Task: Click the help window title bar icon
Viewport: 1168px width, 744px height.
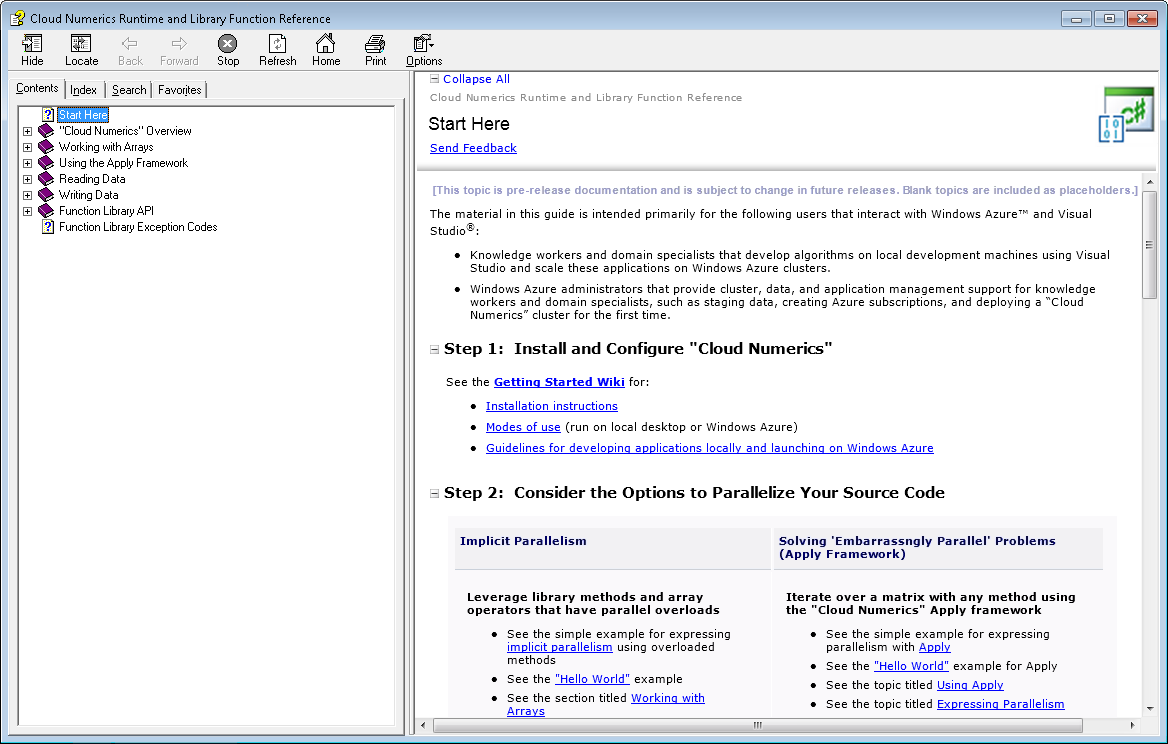Action: pyautogui.click(x=16, y=18)
